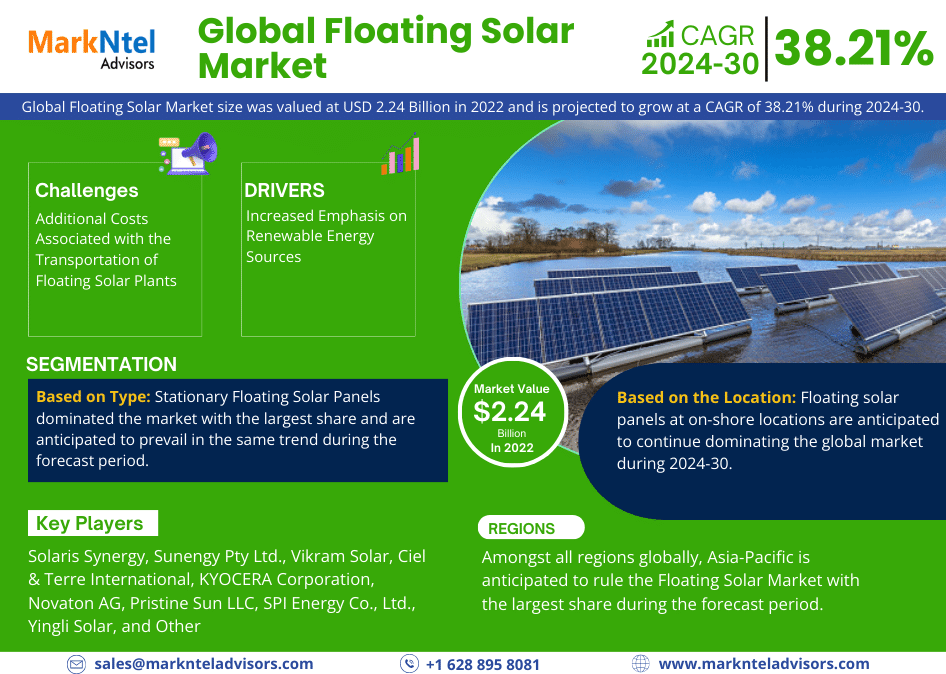Open sales@marknteladvisors.com email link
The image size is (946, 674).
(203, 664)
